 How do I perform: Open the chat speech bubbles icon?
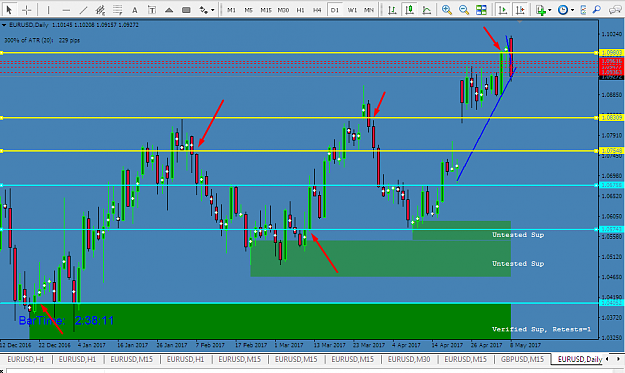coord(615,10)
